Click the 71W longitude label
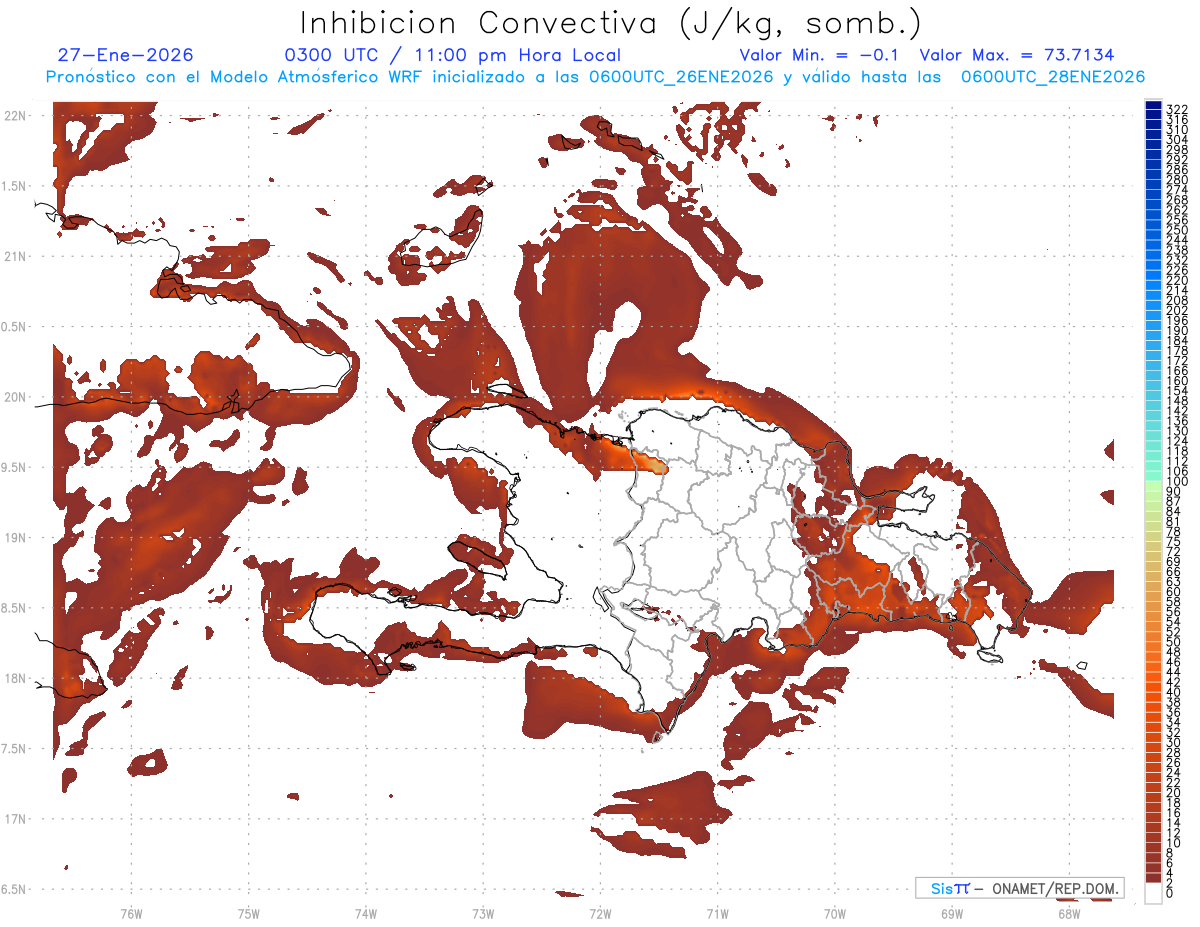The width and height of the screenshot is (1200, 927). (717, 912)
